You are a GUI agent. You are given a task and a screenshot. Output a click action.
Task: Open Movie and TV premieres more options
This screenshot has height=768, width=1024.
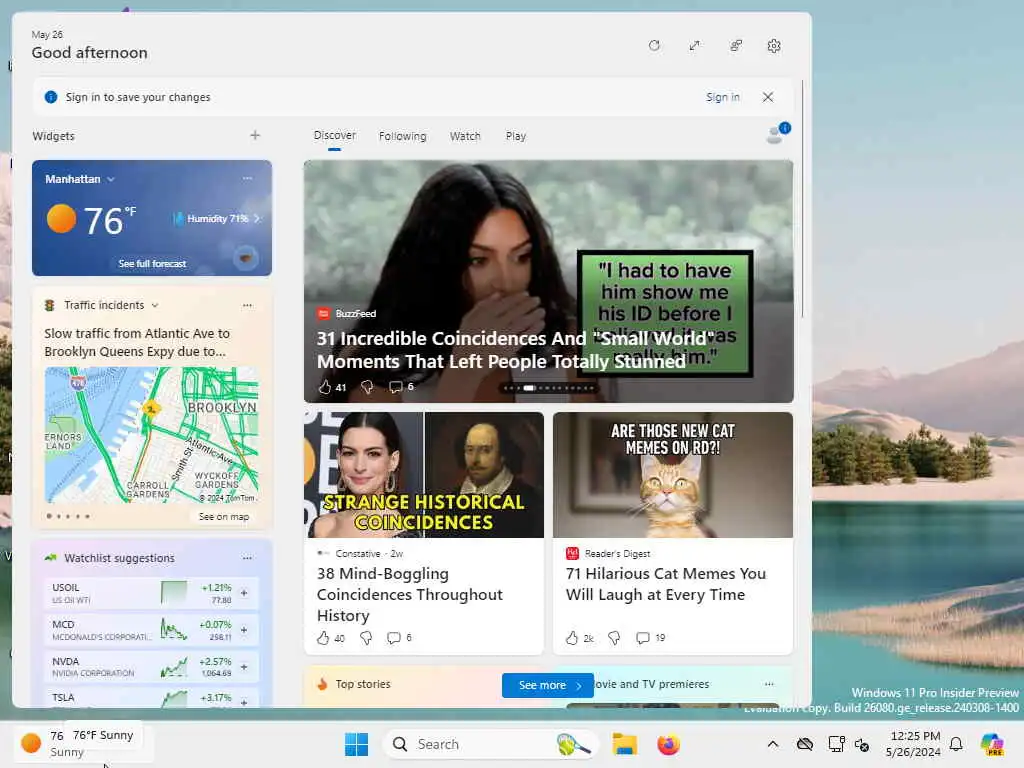[x=769, y=684]
